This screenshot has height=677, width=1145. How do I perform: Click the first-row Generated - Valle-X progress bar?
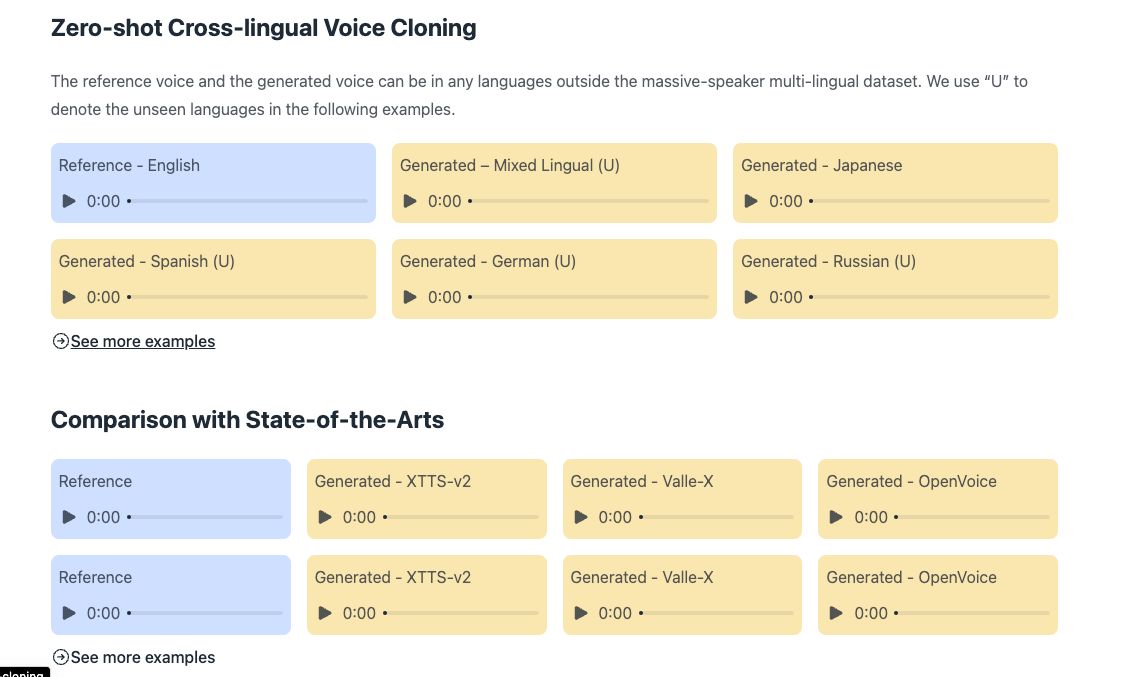click(717, 517)
